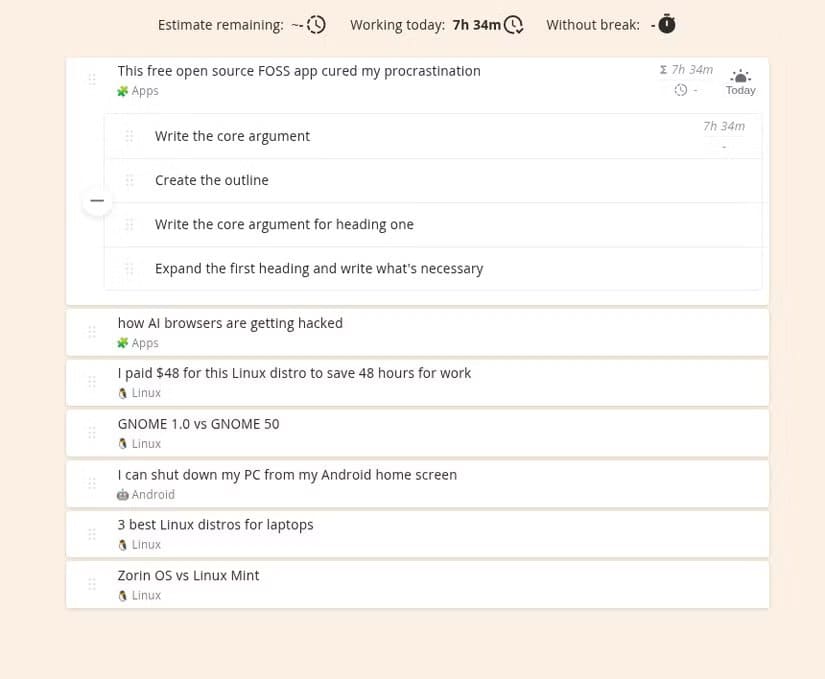Click the Linux tag icon on the $48 distro task
825x679 pixels.
pos(125,392)
